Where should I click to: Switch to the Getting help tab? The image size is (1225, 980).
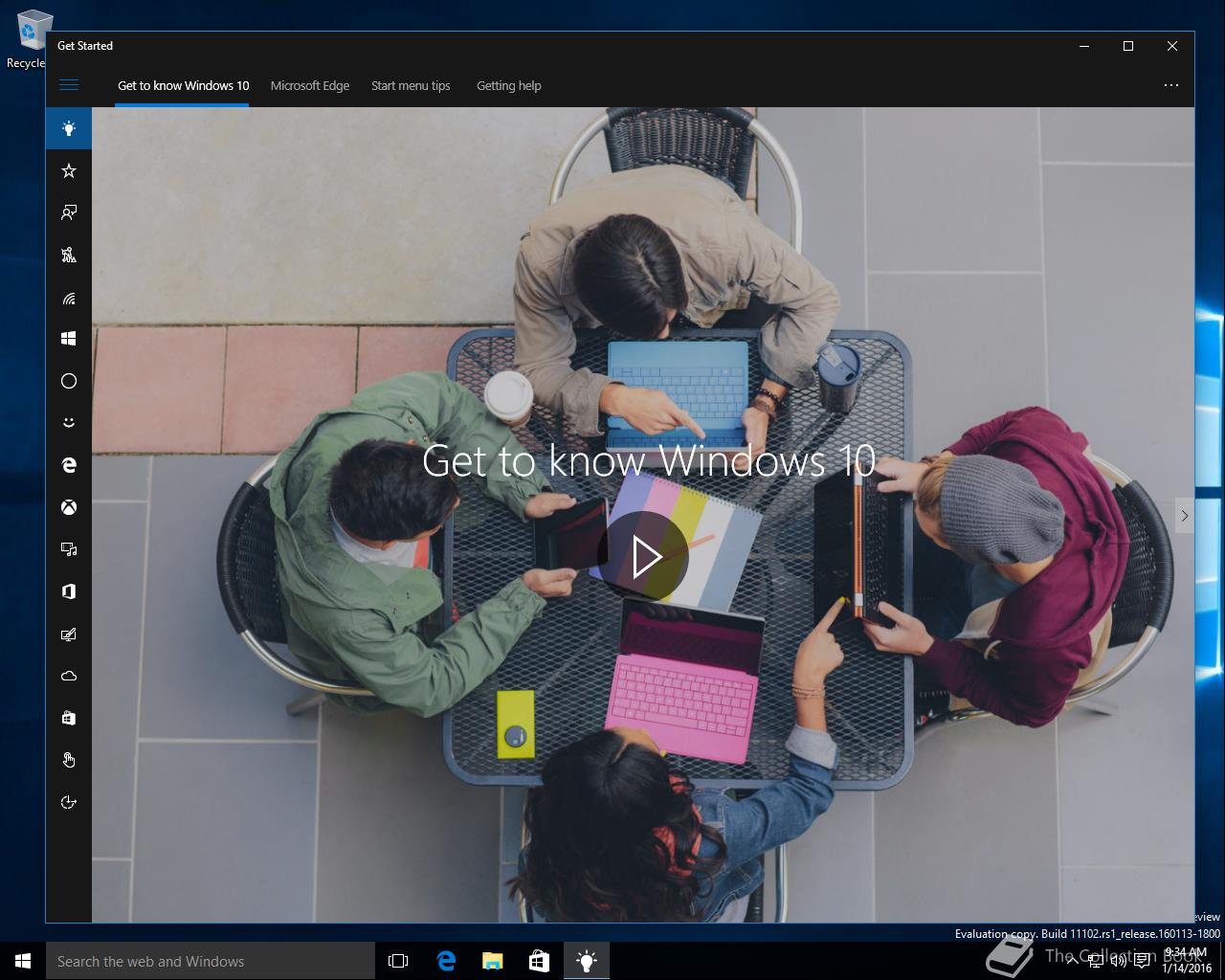[x=509, y=86]
